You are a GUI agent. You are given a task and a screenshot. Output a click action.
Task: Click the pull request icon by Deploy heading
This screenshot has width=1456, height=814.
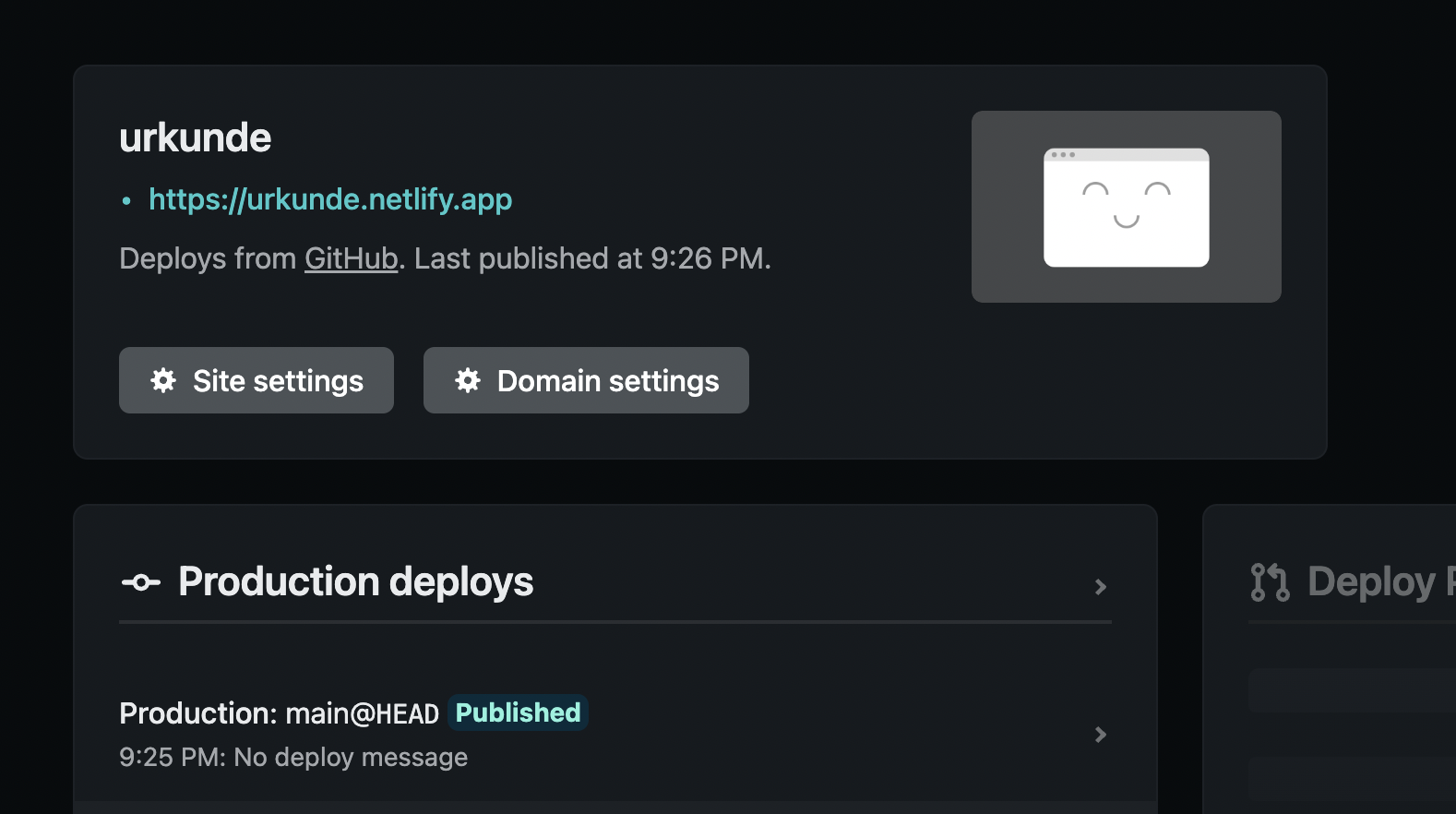pyautogui.click(x=1270, y=582)
